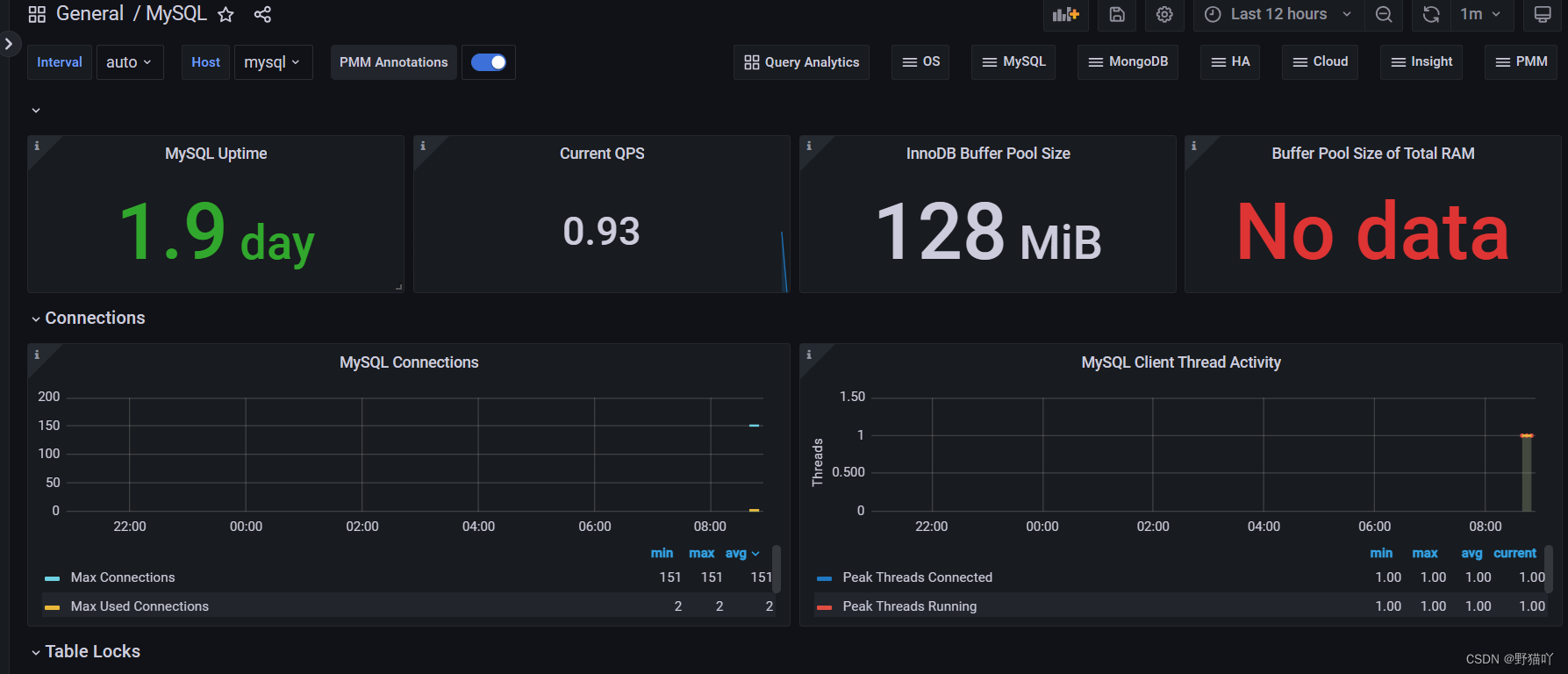Viewport: 1568px width, 674px height.
Task: Toggle Peak Threads Connected series
Action: [918, 577]
